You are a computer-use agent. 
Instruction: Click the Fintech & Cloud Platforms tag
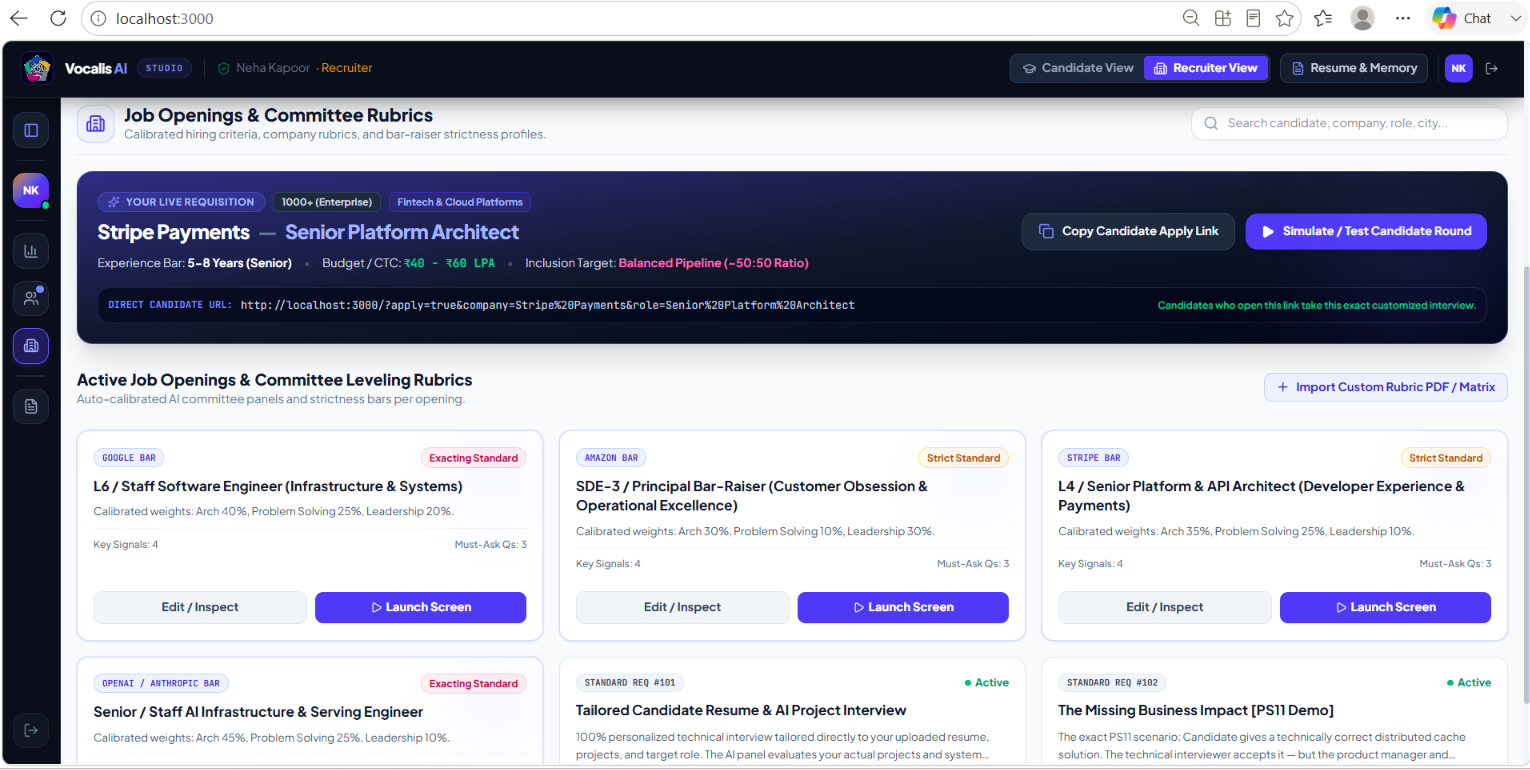(460, 202)
